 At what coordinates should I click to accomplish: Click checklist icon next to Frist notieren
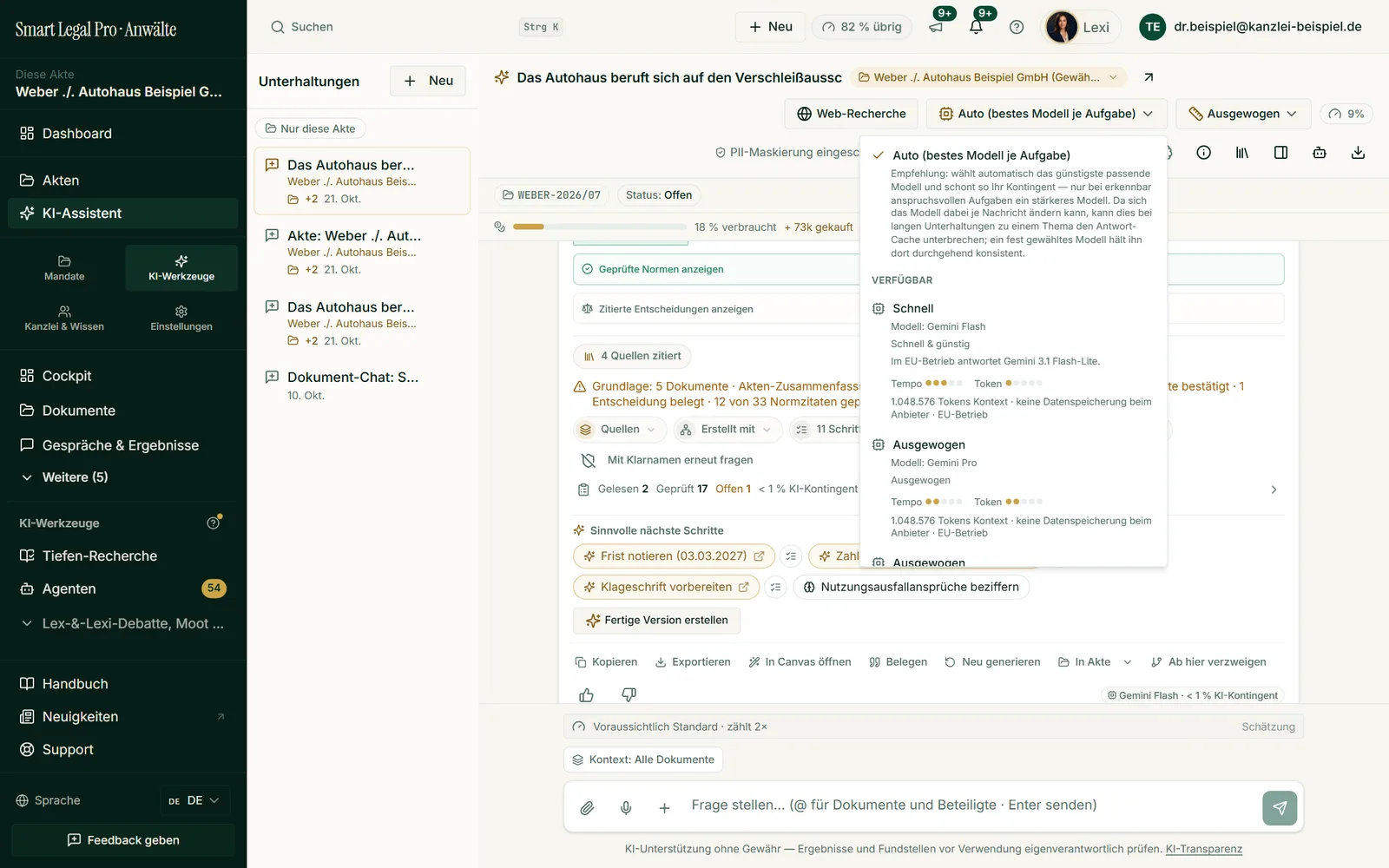coord(791,556)
